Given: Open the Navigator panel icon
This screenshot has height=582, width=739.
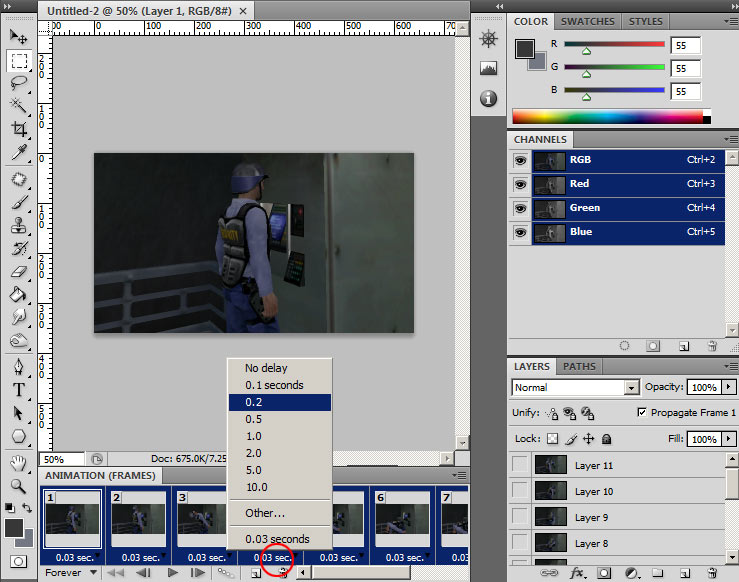Looking at the screenshot, I should point(489,39).
